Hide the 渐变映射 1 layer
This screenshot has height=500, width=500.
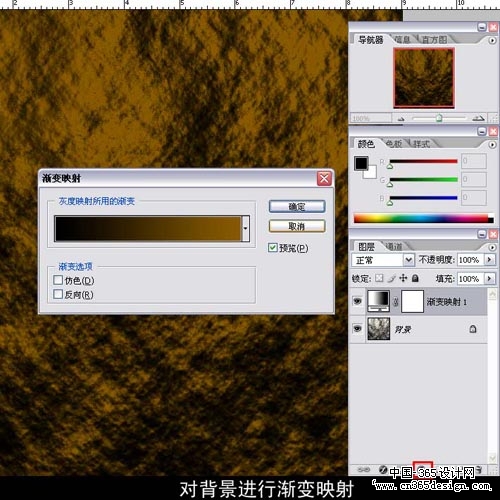click(357, 301)
